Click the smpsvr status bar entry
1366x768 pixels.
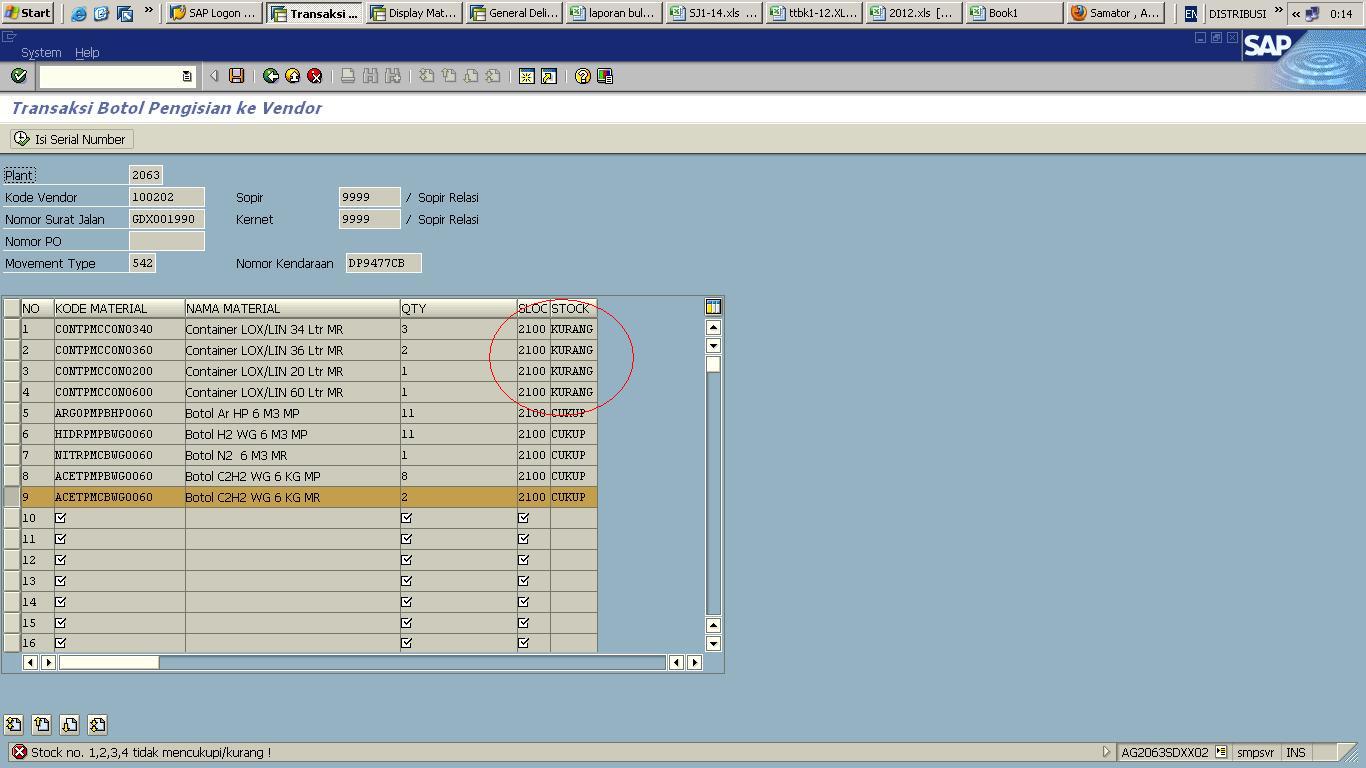1256,752
